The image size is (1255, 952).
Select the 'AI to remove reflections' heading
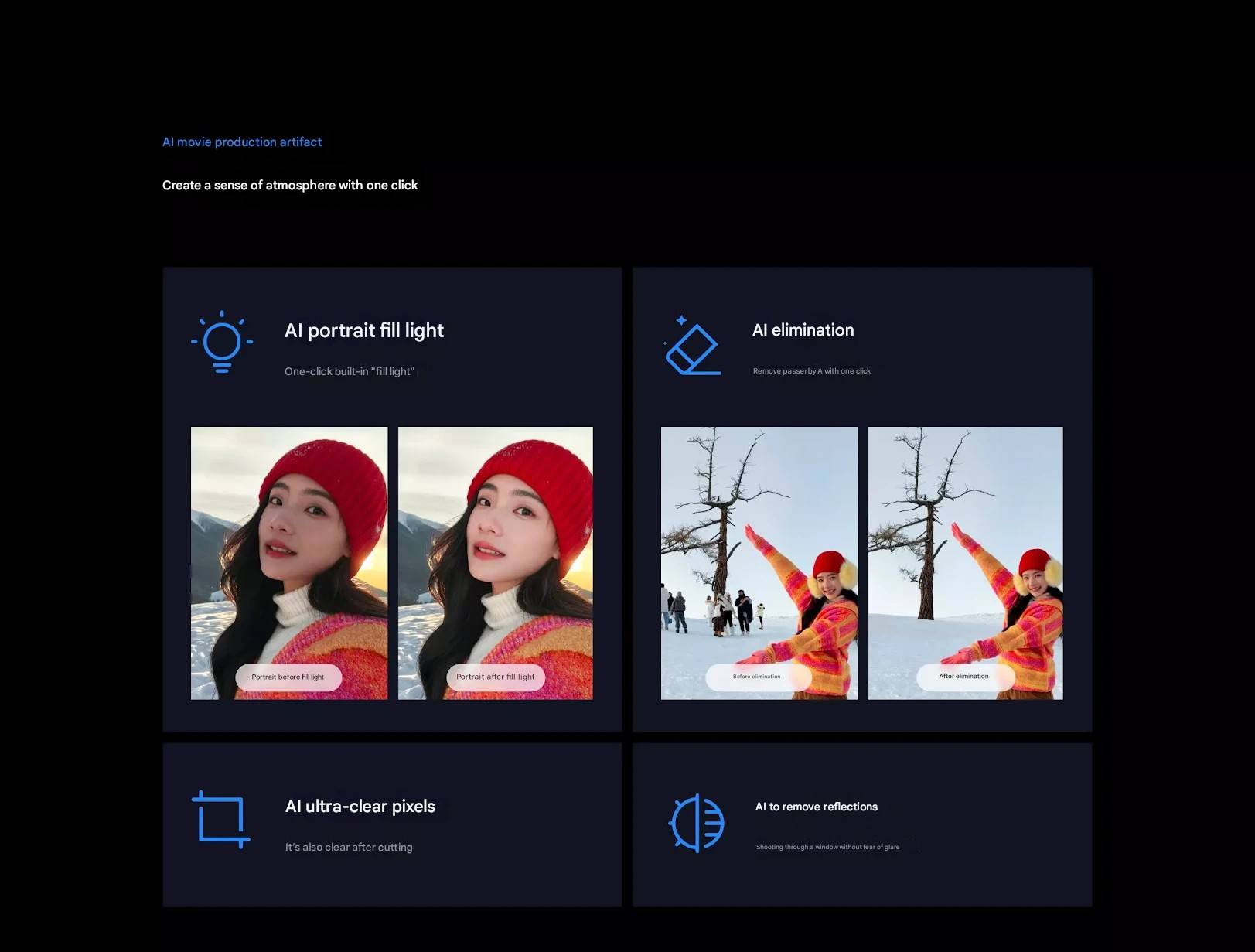coord(816,807)
